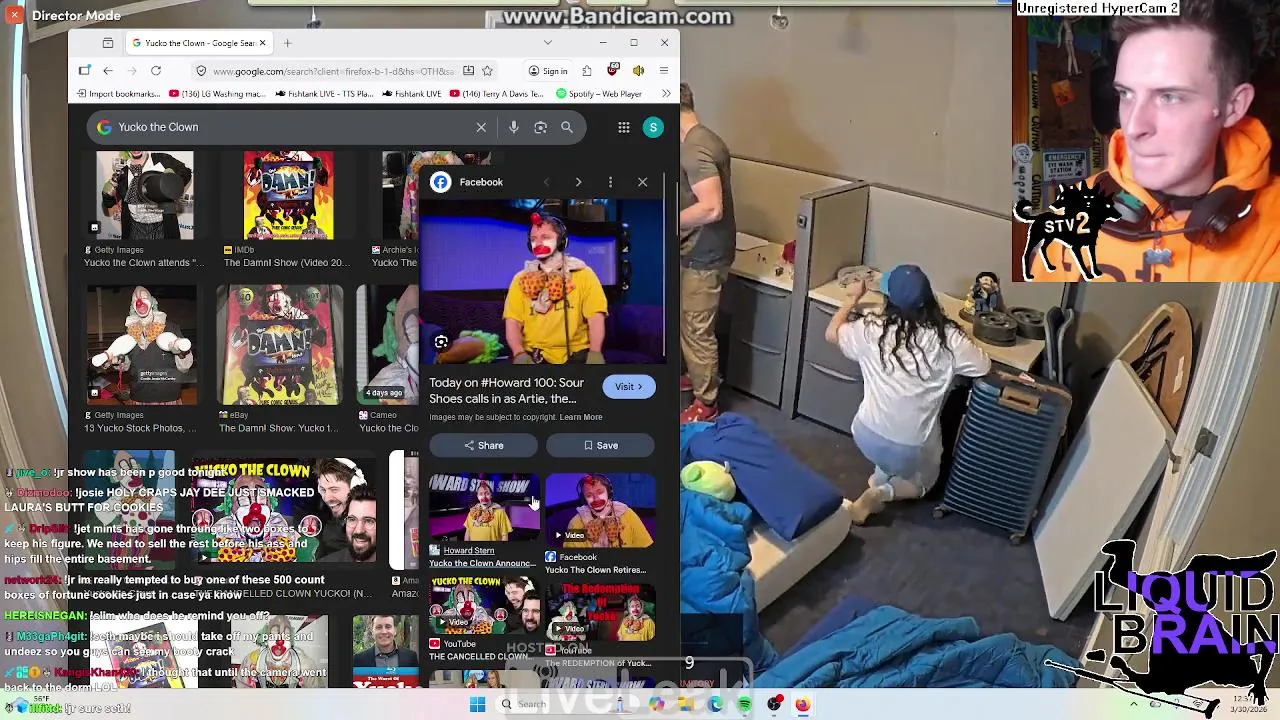Go back to the previous page
This screenshot has width=1280, height=720.
point(108,71)
